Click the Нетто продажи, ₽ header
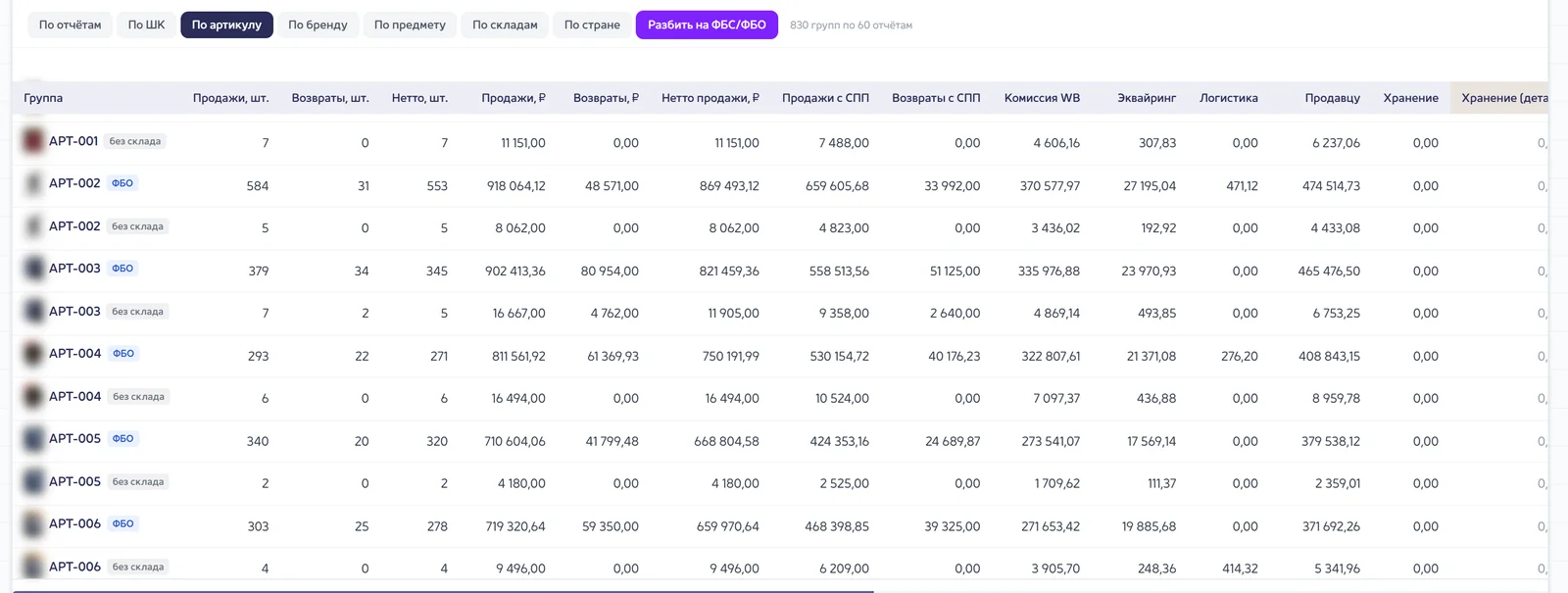Viewport: 1568px width, 593px height. click(x=710, y=98)
